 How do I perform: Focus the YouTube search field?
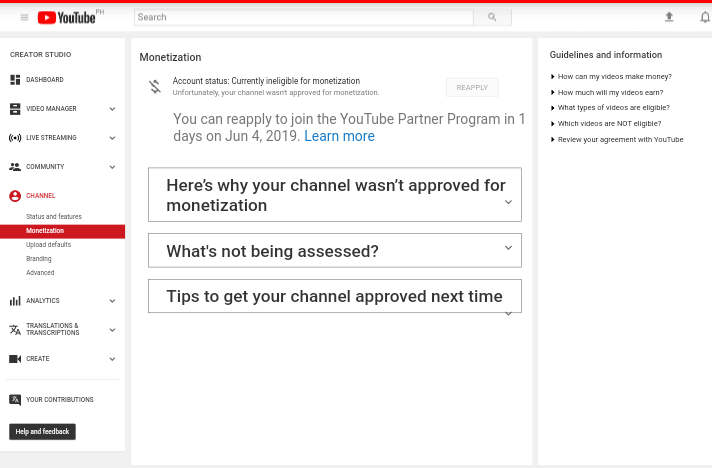(x=304, y=17)
